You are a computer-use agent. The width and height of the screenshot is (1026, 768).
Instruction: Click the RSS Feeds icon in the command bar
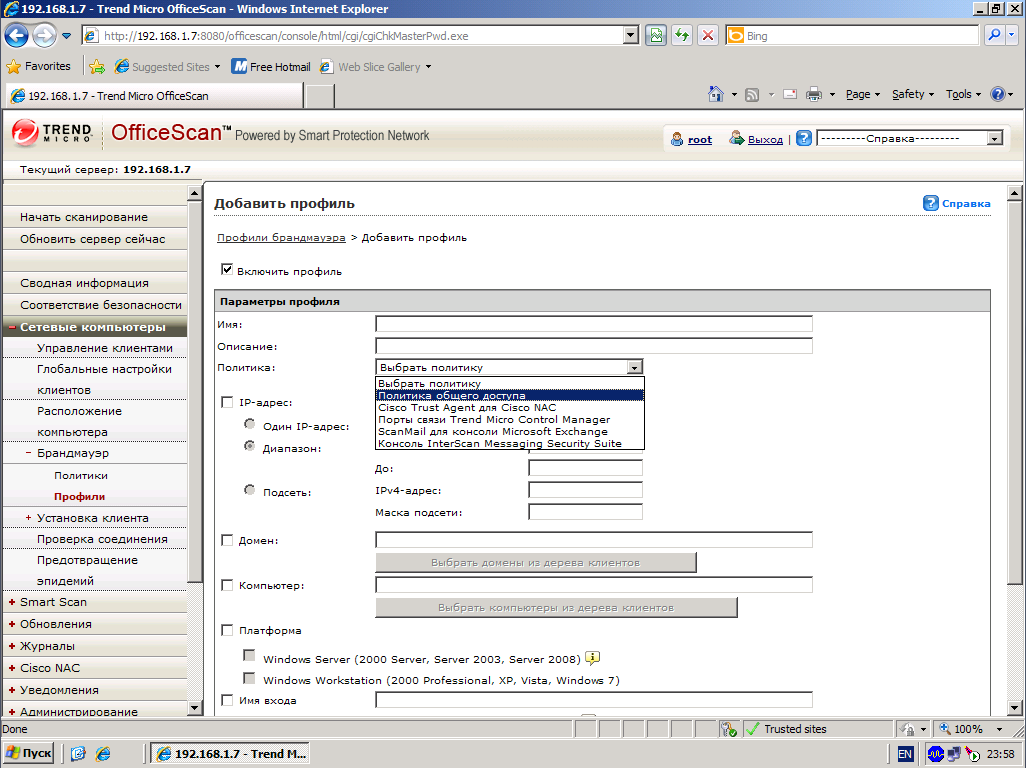752,95
